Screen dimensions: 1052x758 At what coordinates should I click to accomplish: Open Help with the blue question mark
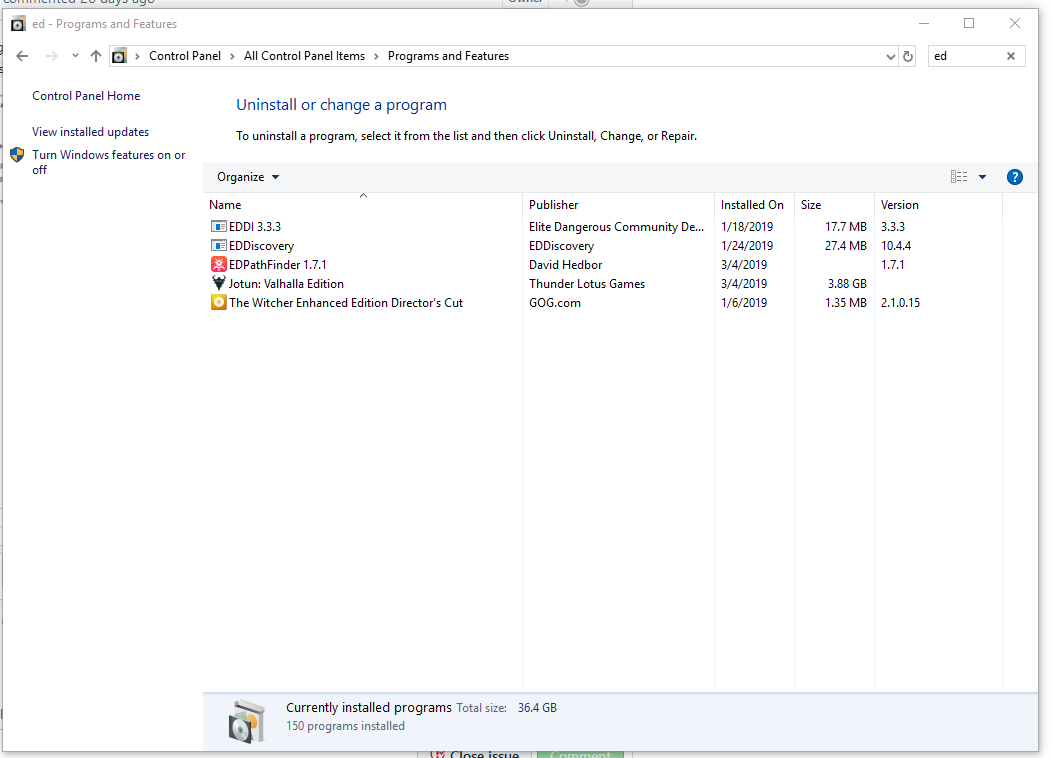[1014, 177]
